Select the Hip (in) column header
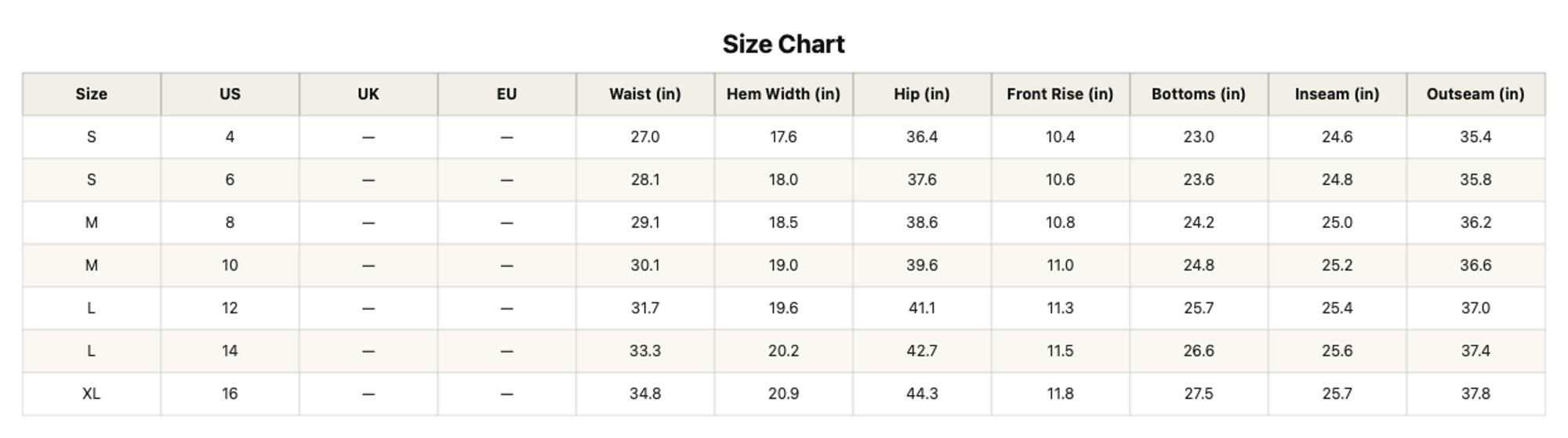This screenshot has height=438, width=1568. coord(922,94)
